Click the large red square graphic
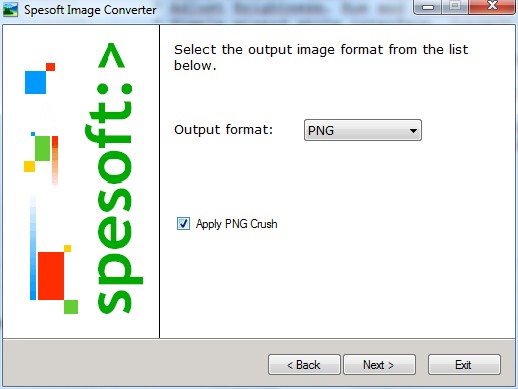The width and height of the screenshot is (518, 389). 51,276
